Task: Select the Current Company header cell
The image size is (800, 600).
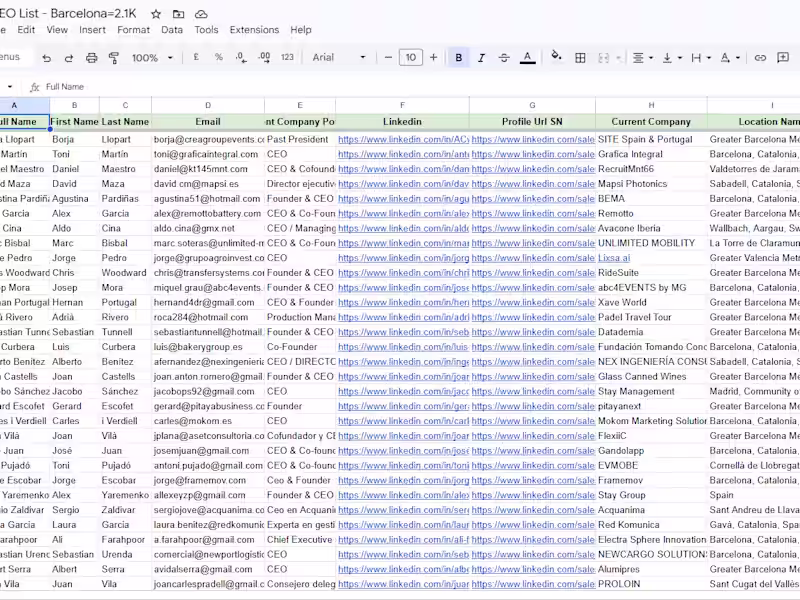Action: 652,122
